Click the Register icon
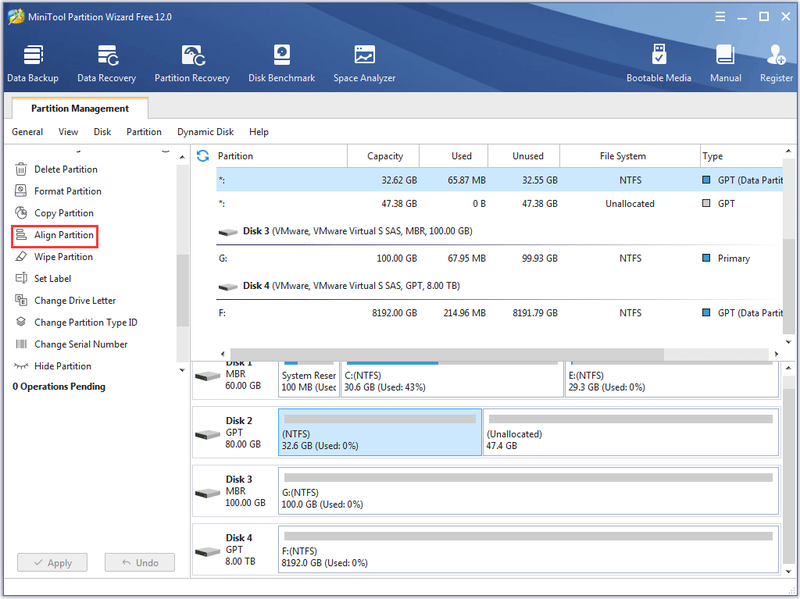The height and width of the screenshot is (599, 800). [776, 55]
